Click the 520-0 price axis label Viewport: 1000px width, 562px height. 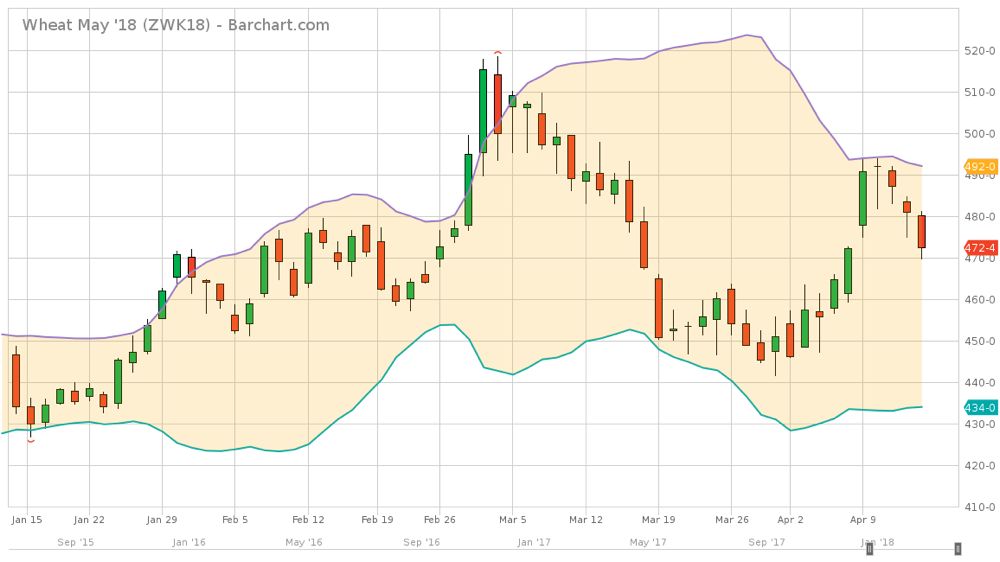(x=980, y=50)
